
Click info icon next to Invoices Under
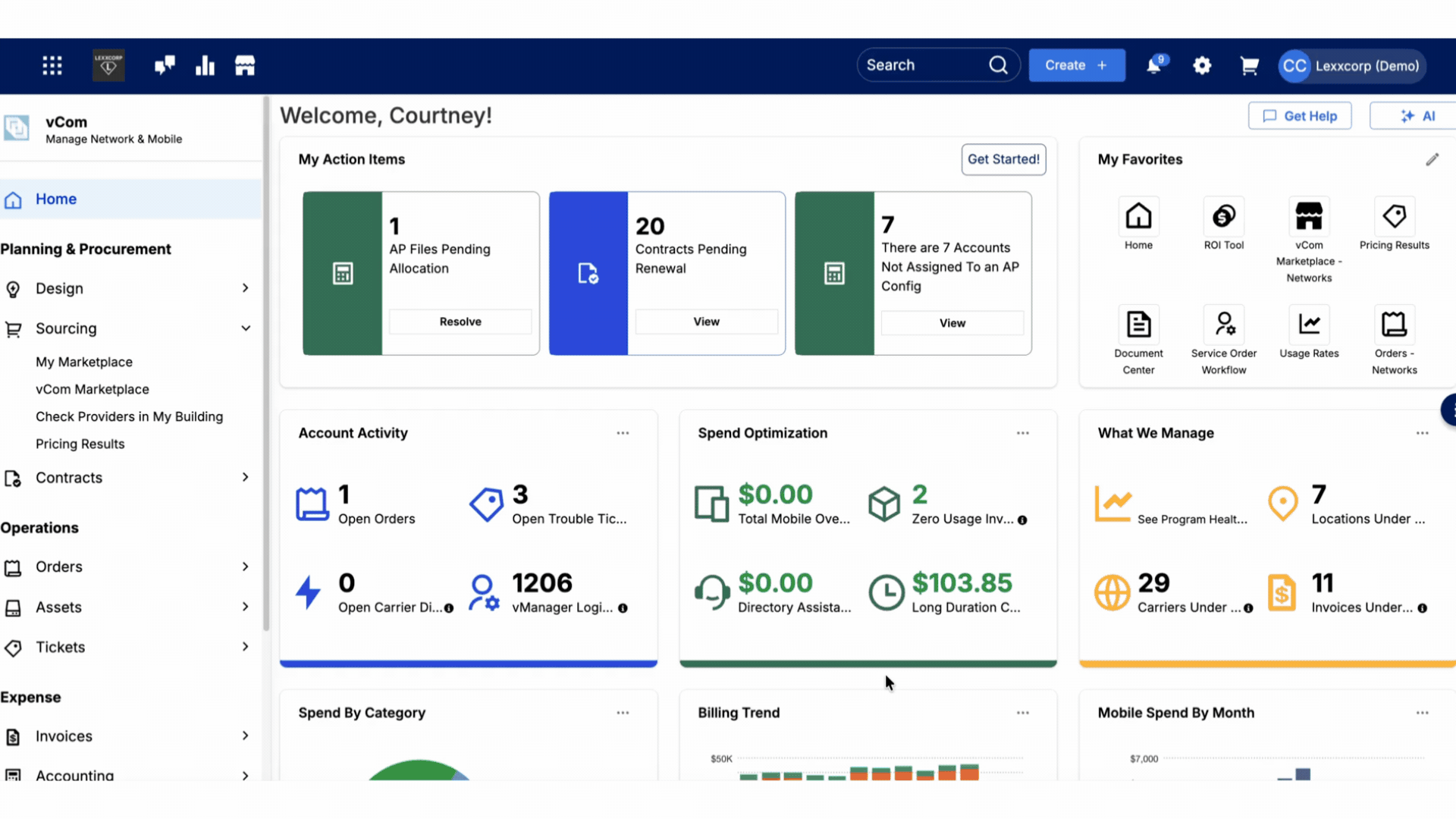point(1422,608)
